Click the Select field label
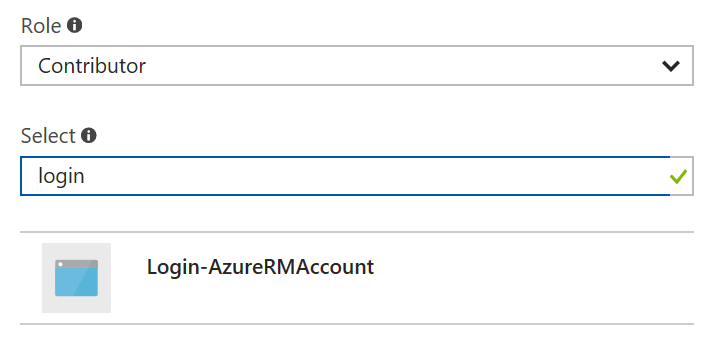Image resolution: width=724 pixels, height=363 pixels. point(48,136)
